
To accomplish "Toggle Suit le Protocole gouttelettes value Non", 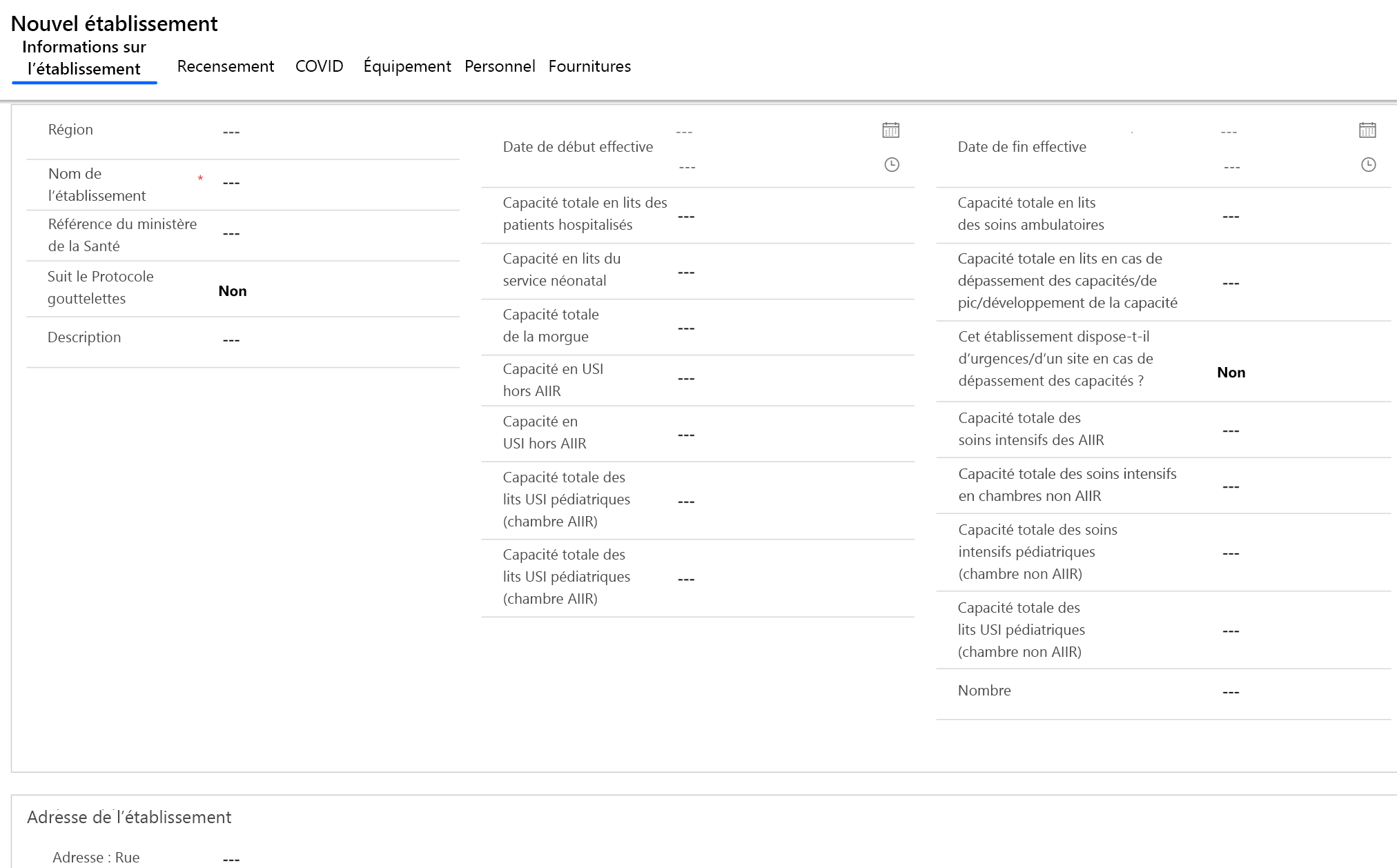I will click(x=233, y=291).
